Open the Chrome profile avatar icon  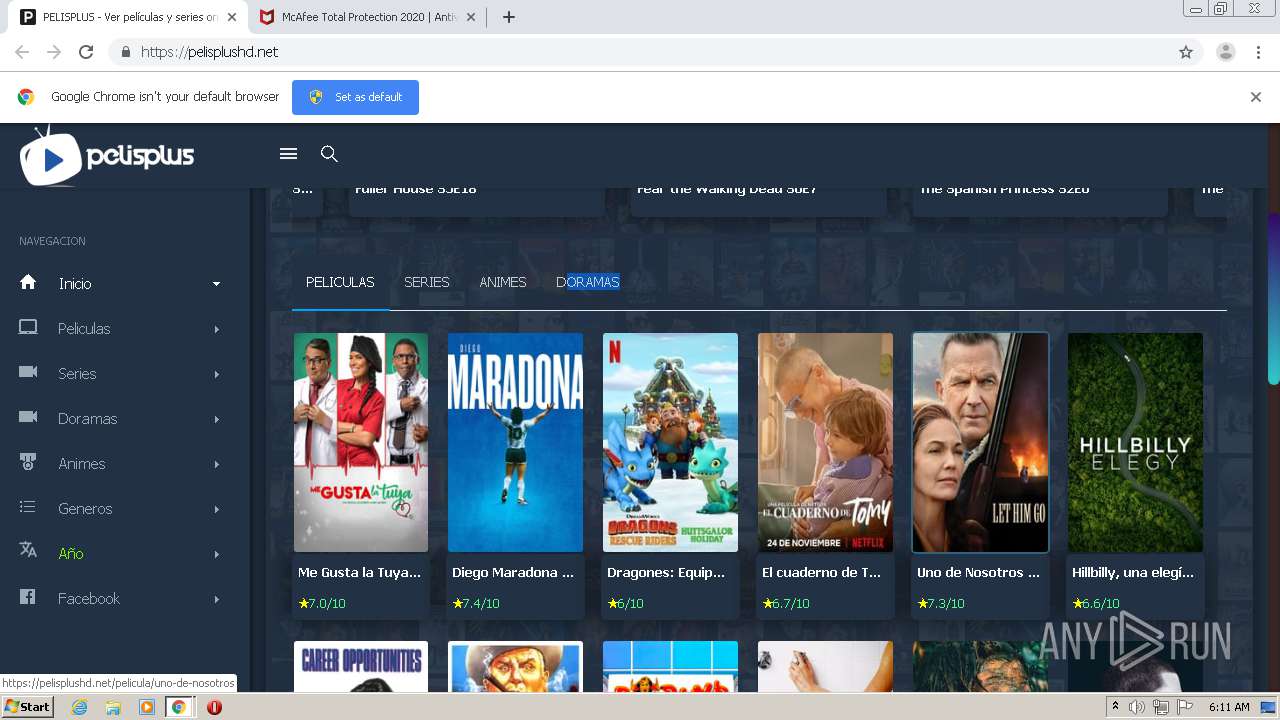coord(1226,52)
